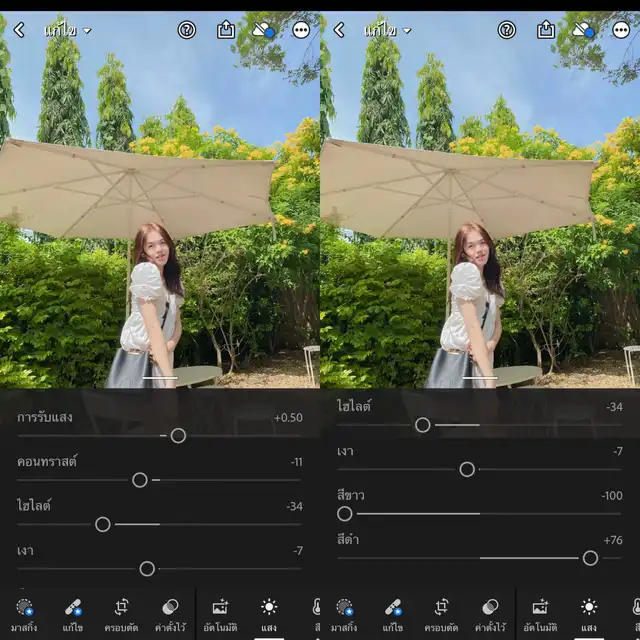This screenshot has height=640, width=640.
Task: Click the Exposure slider handle at +0.50
Action: coord(178,435)
